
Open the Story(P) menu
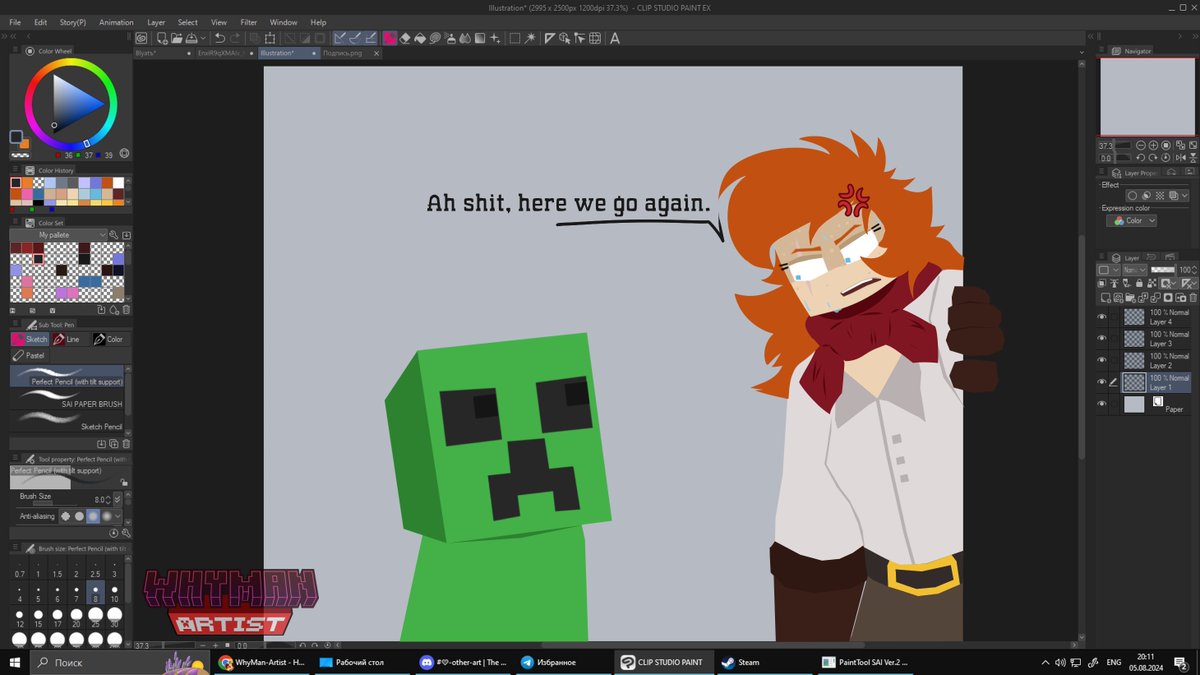[72, 22]
